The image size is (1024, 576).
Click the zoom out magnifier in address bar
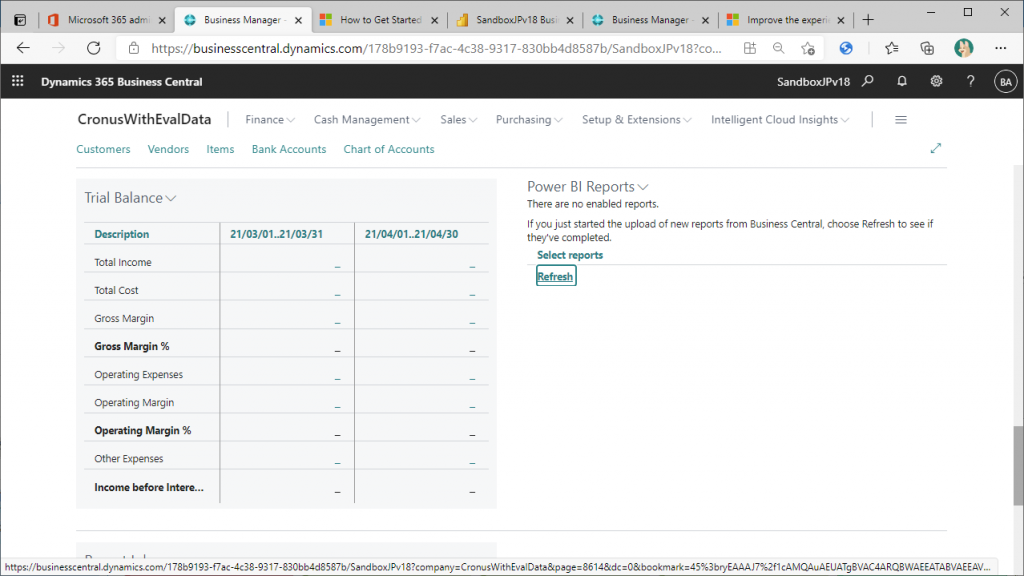tap(778, 48)
